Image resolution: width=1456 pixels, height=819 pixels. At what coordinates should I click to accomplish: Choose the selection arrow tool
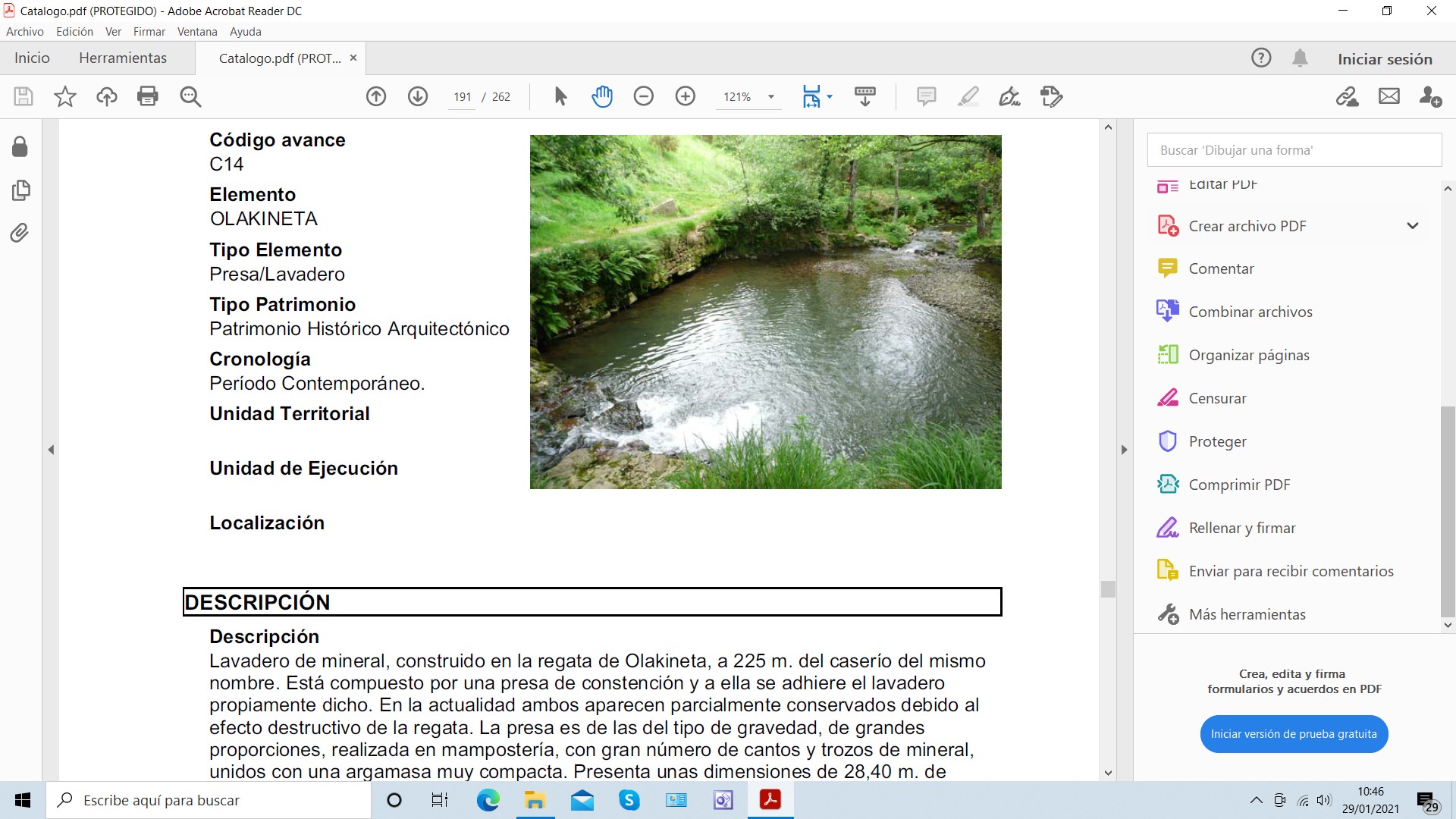tap(560, 96)
